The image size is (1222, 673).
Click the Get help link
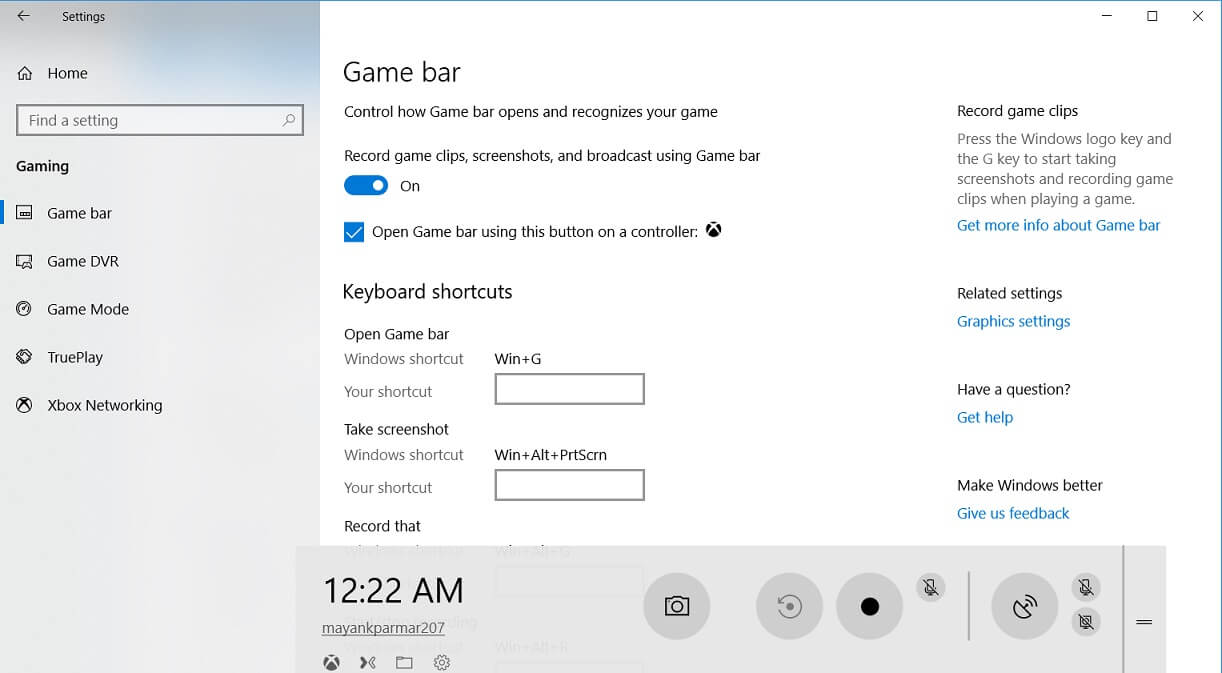(x=985, y=417)
